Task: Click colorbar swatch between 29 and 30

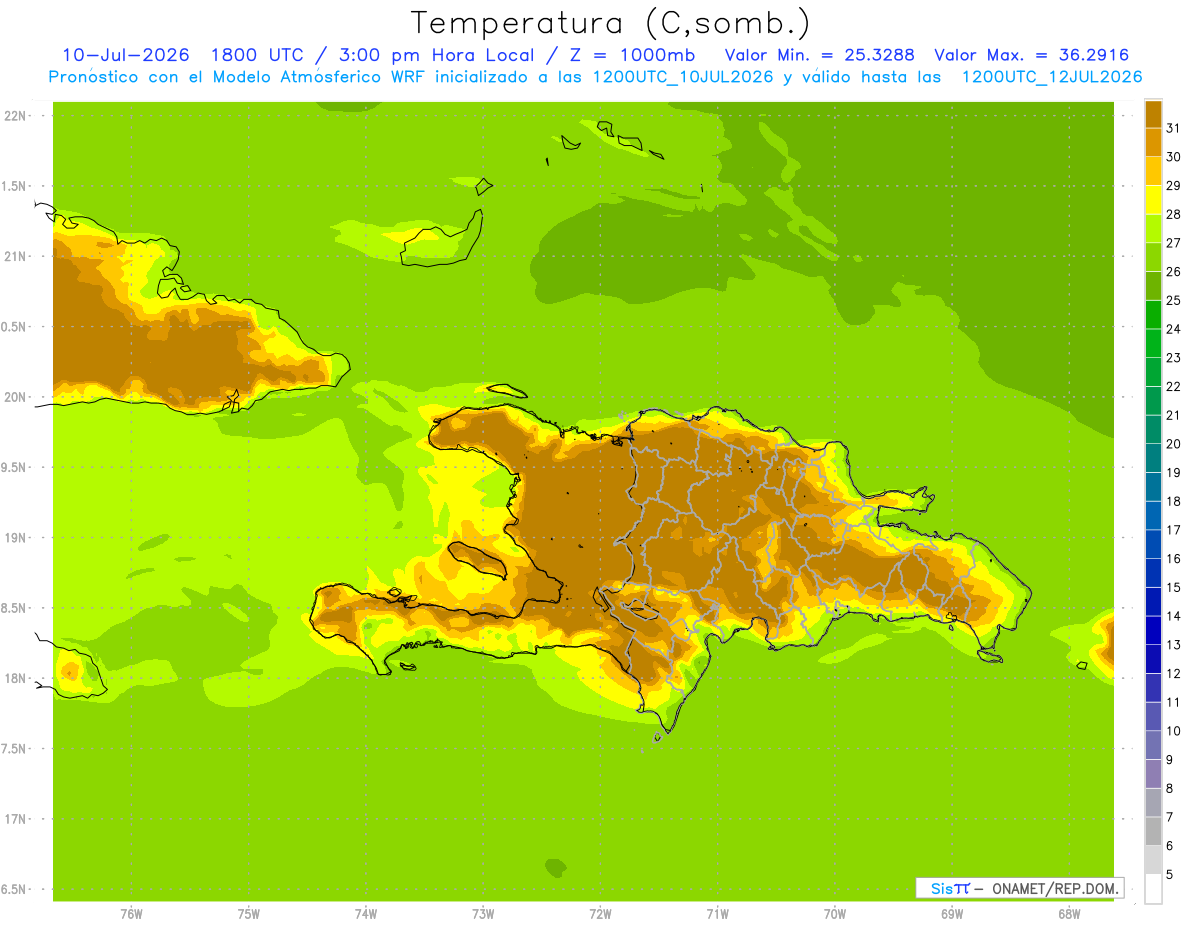Action: point(1153,171)
